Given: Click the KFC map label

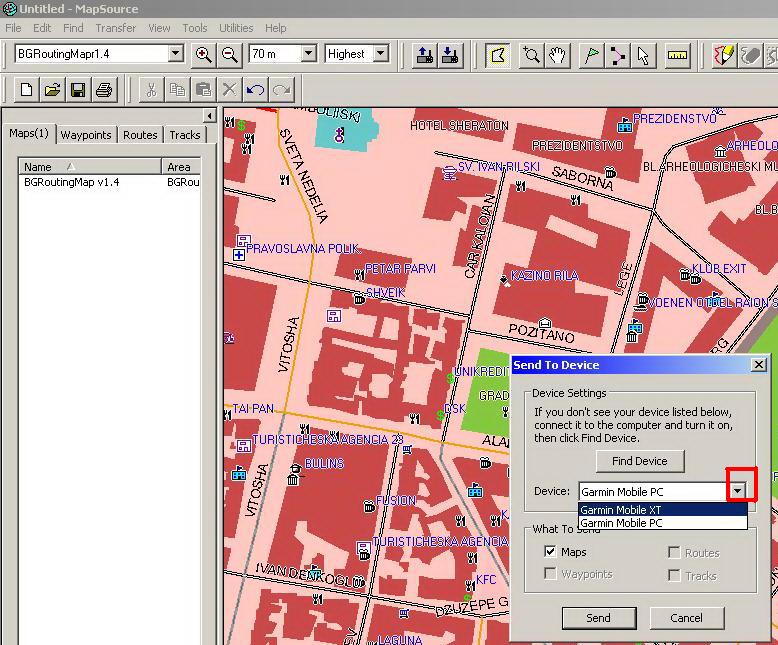Looking at the screenshot, I should 486,580.
